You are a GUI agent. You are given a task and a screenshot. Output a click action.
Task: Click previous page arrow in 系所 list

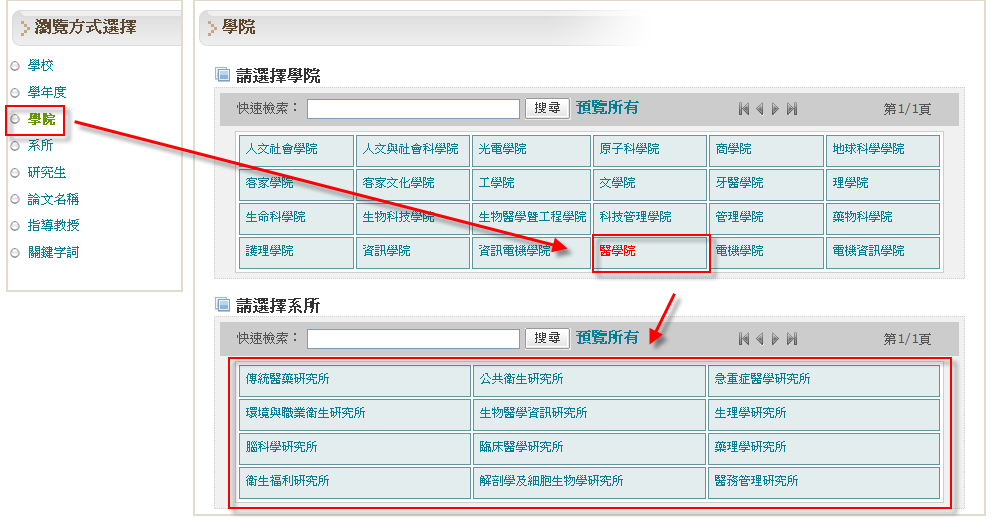pos(759,339)
